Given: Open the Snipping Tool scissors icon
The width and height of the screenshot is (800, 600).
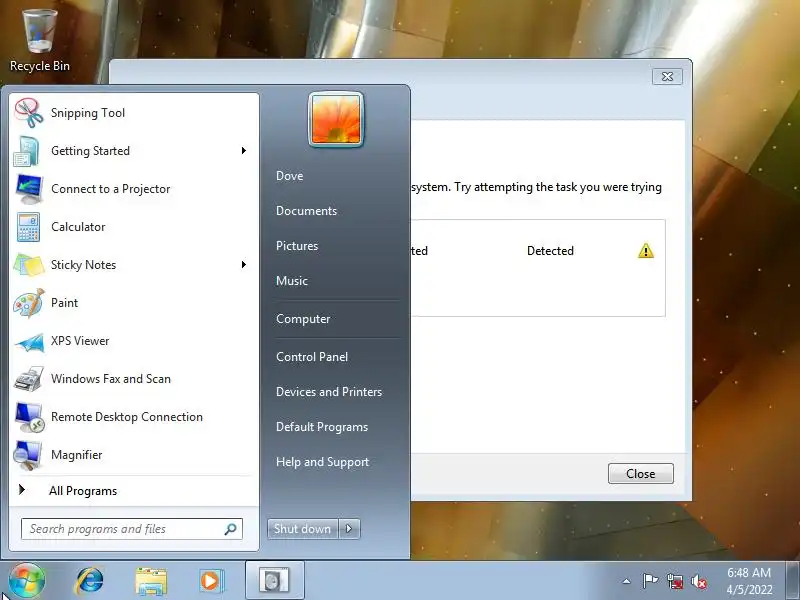Looking at the screenshot, I should point(29,113).
